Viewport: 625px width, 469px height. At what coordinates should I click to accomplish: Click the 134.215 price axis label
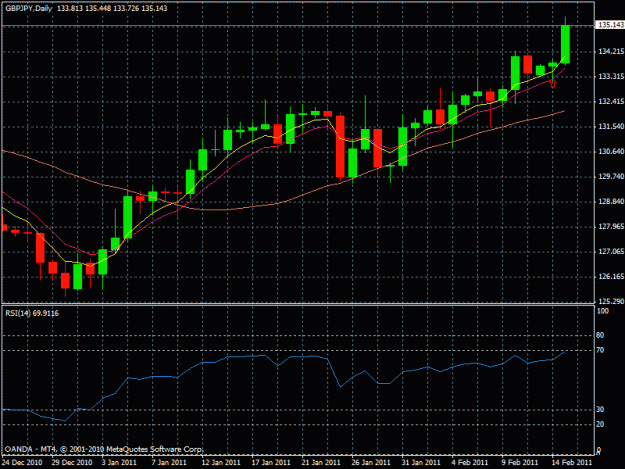pos(611,51)
